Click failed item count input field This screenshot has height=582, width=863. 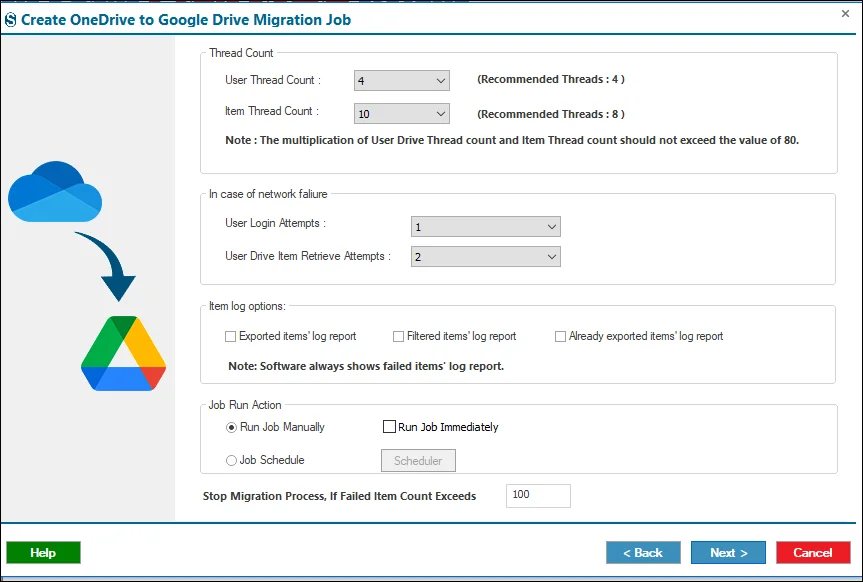click(x=538, y=496)
